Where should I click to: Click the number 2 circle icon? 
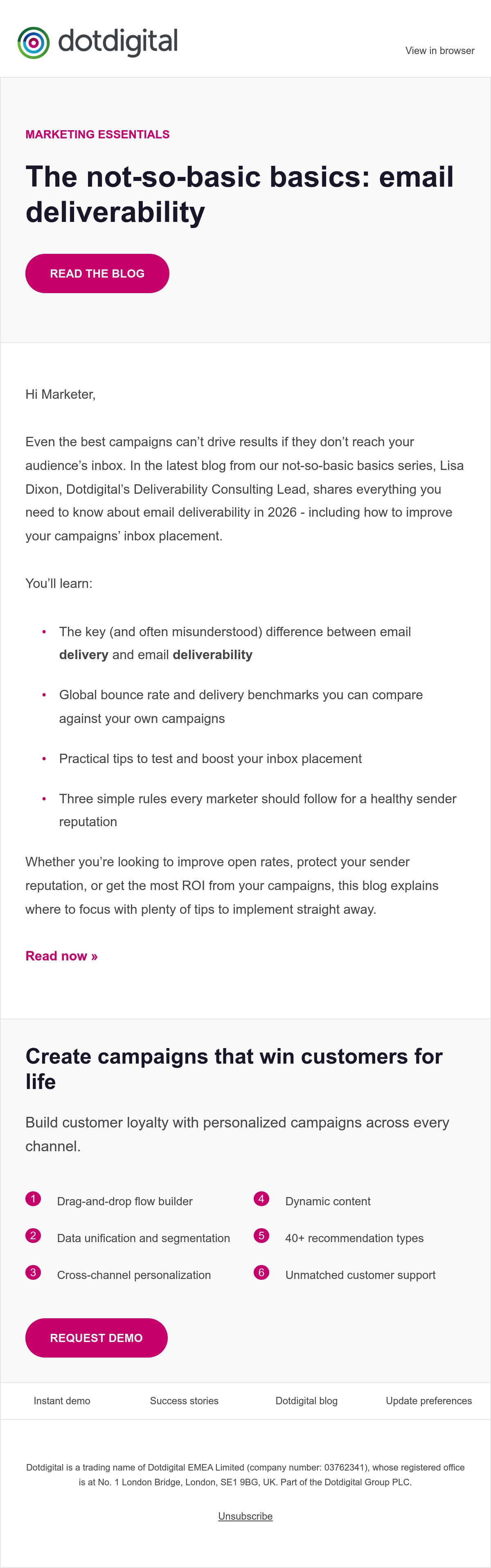click(x=33, y=1235)
